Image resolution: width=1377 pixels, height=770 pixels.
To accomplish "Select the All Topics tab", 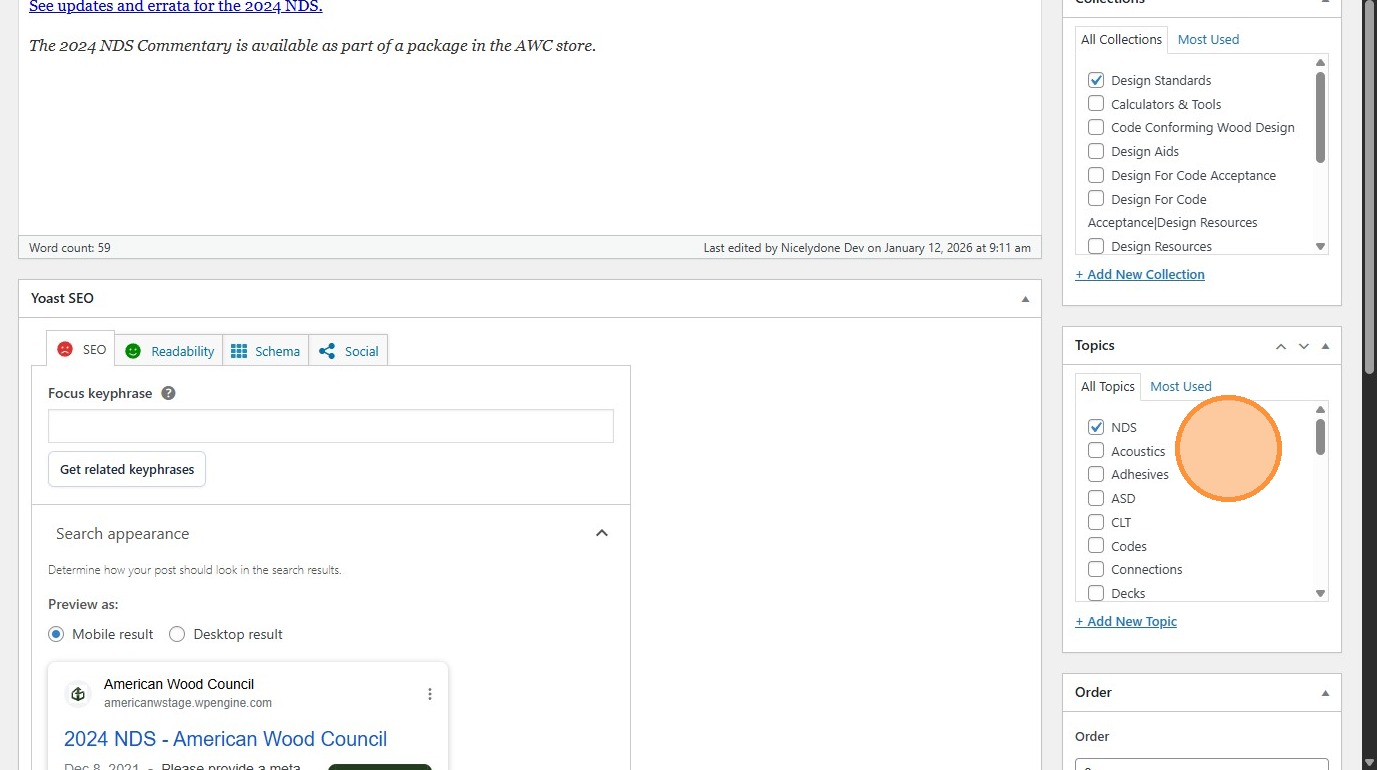I will click(1108, 386).
